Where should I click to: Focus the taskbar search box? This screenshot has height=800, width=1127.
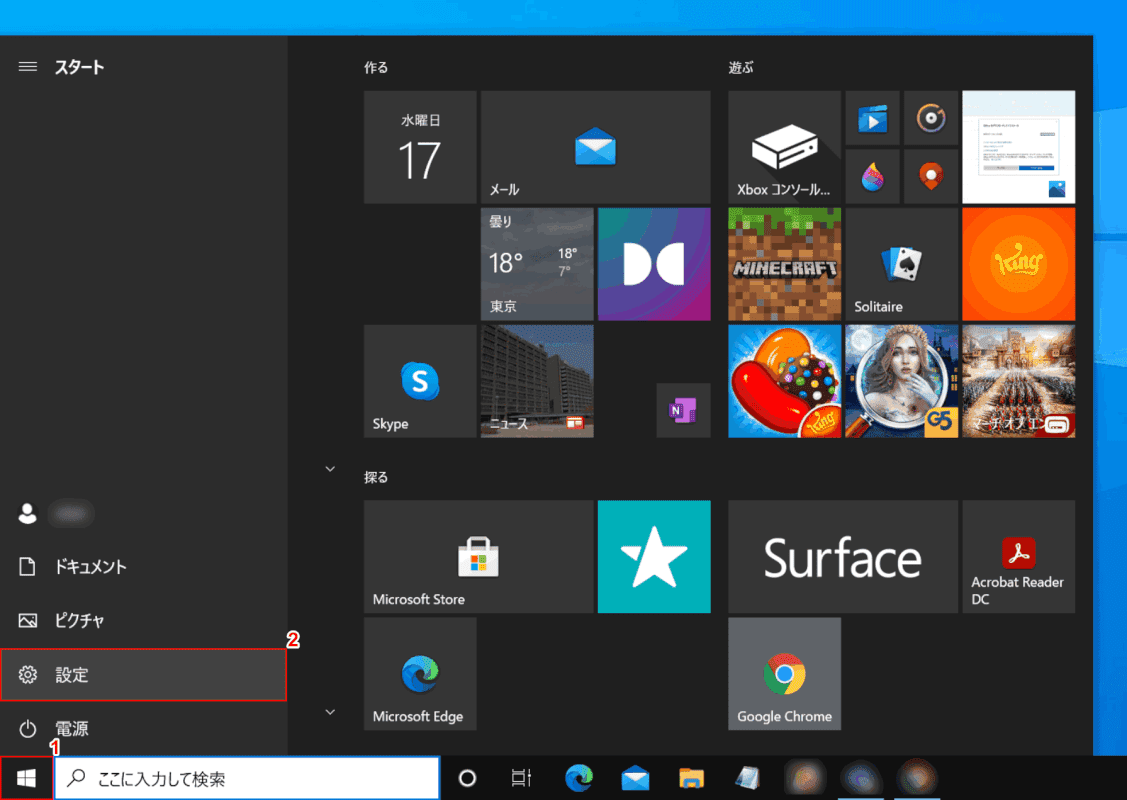click(x=247, y=778)
